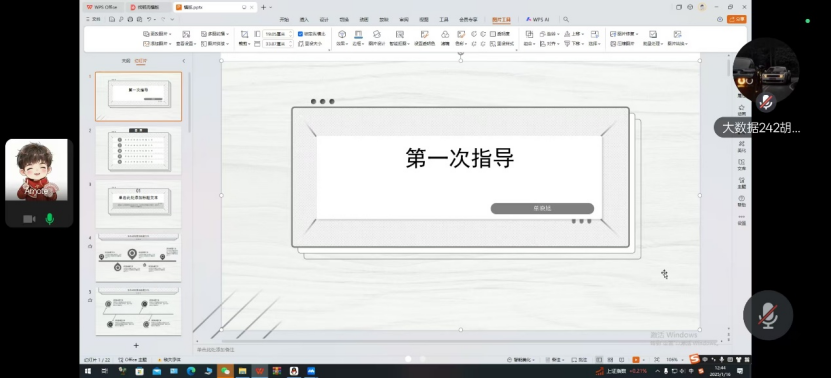Image resolution: width=831 pixels, height=378 pixels.
Task: Select the 图片工具 ribbon tab
Action: tap(501, 20)
